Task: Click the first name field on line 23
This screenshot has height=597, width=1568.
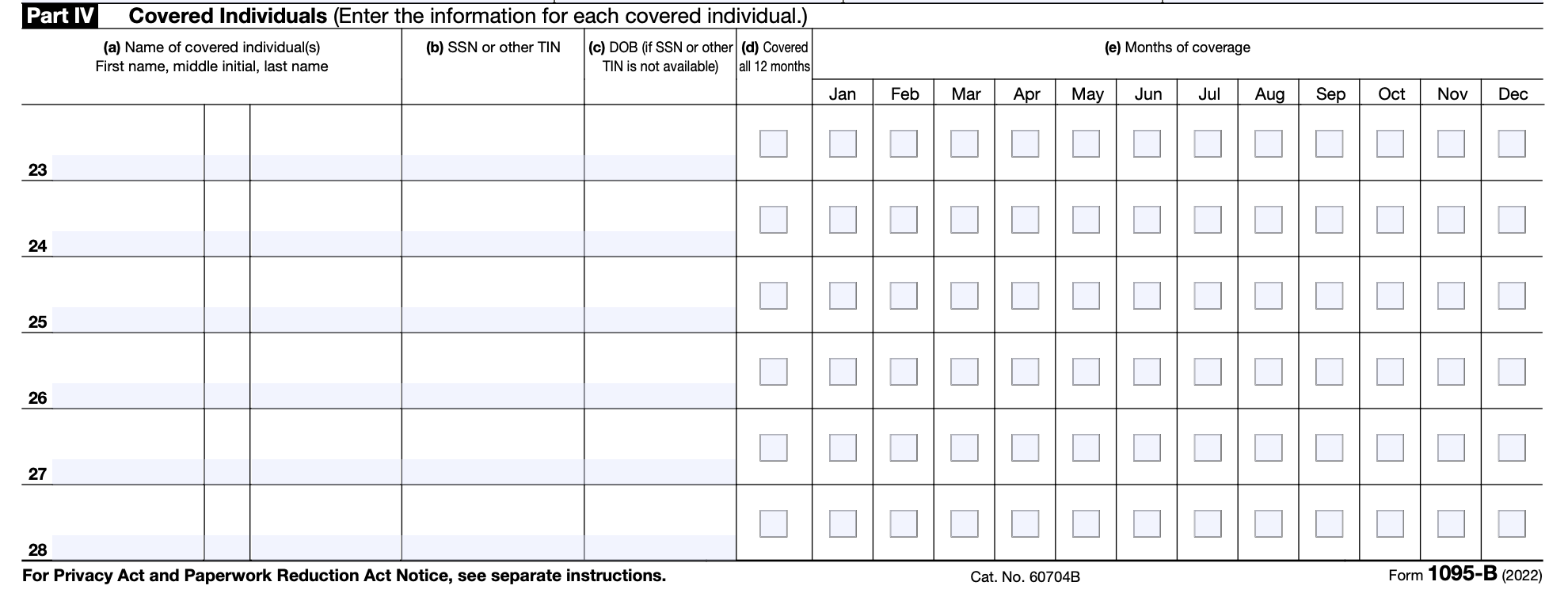Action: tap(128, 168)
